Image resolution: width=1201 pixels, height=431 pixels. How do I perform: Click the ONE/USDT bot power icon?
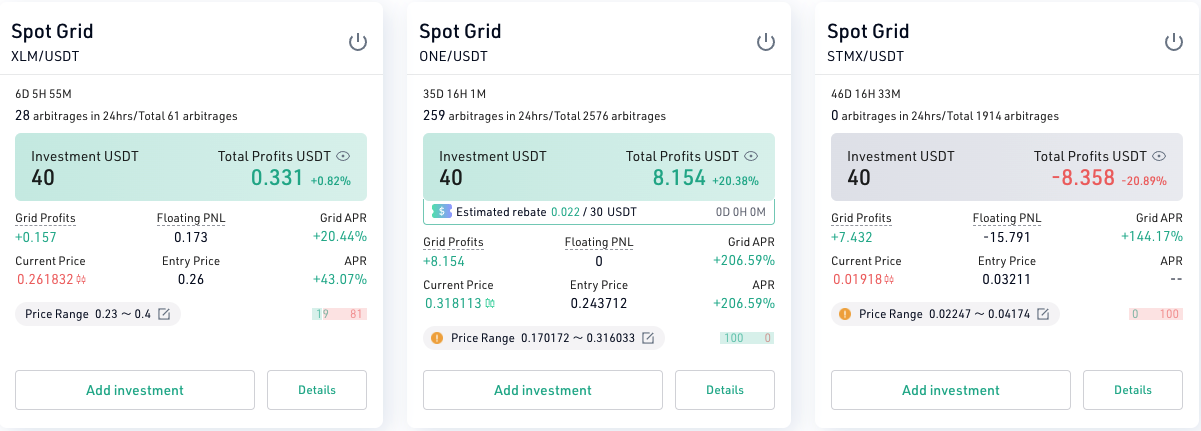coord(765,42)
